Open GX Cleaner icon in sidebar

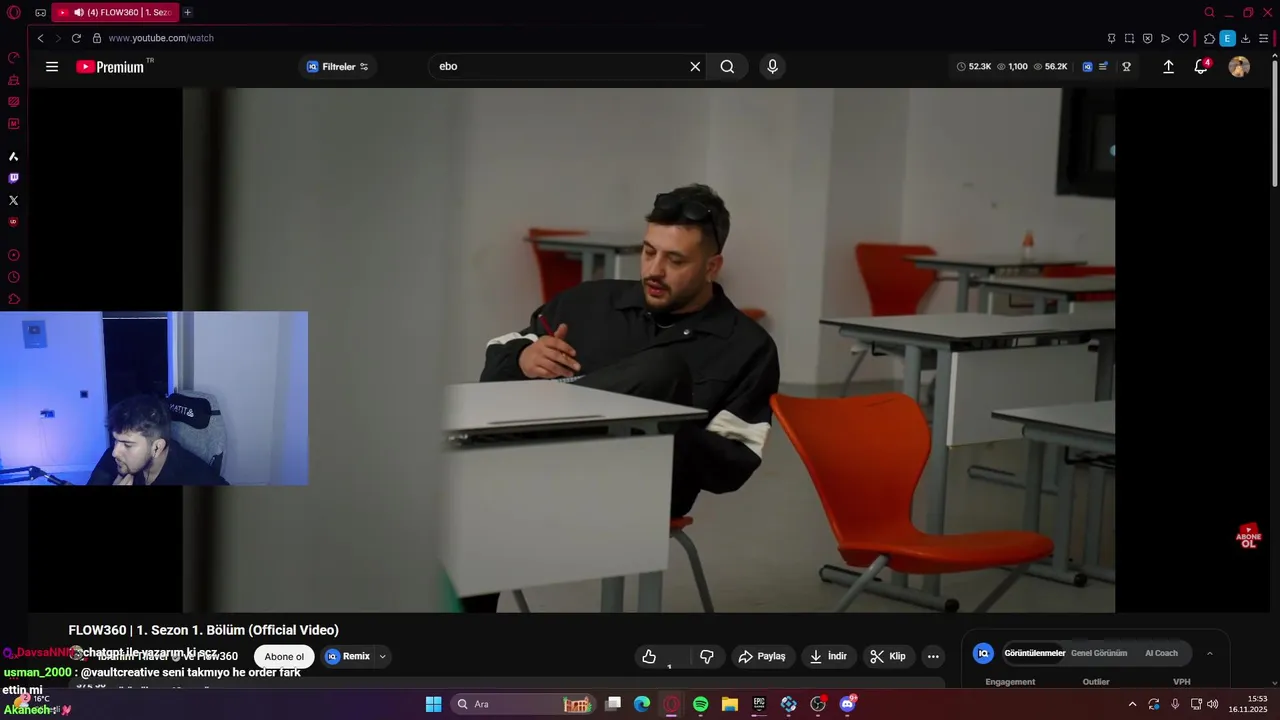13,80
